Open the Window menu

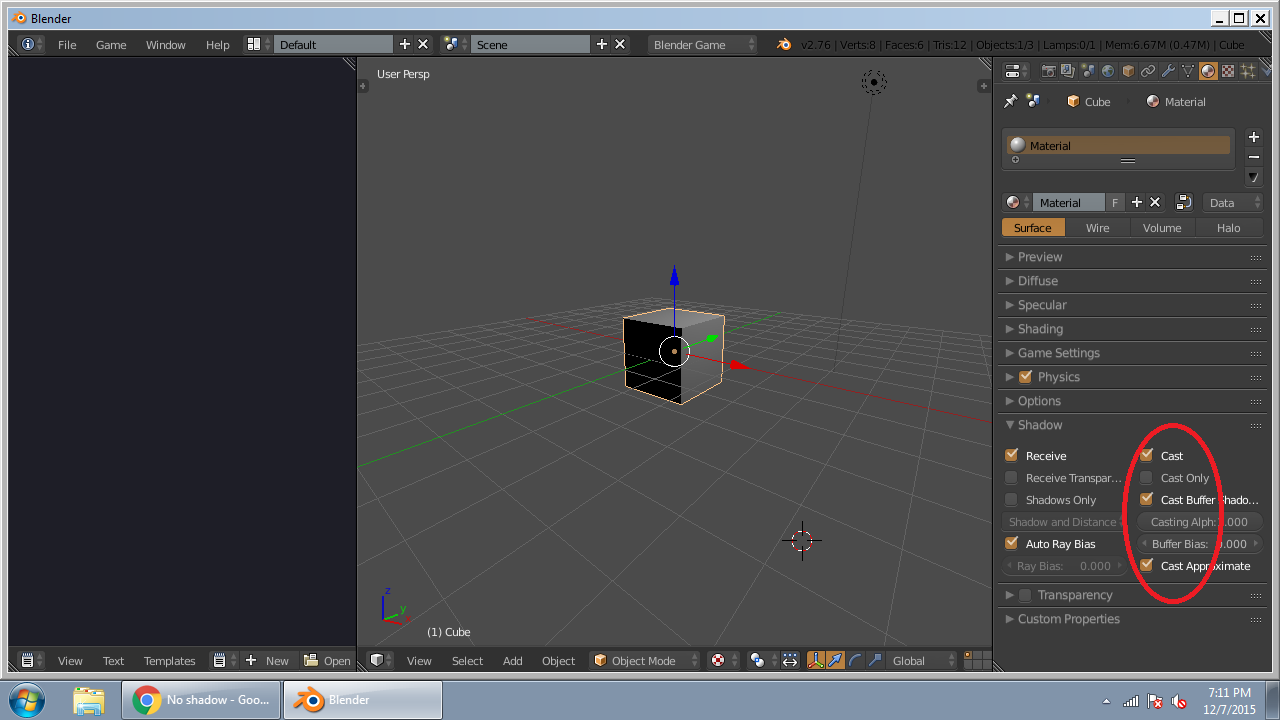[x=166, y=44]
